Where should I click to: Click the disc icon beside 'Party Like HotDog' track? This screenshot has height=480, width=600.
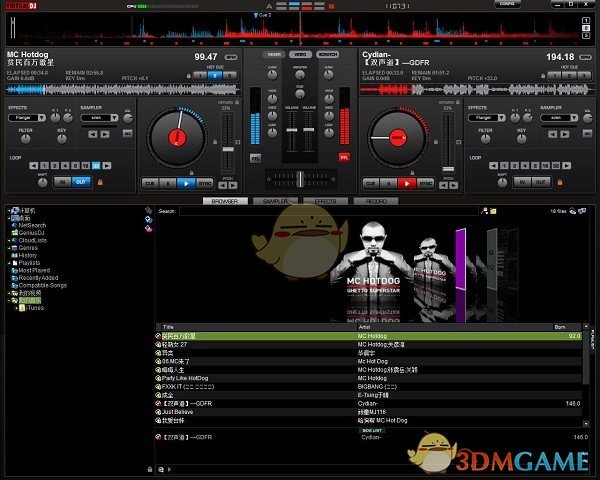pos(158,378)
